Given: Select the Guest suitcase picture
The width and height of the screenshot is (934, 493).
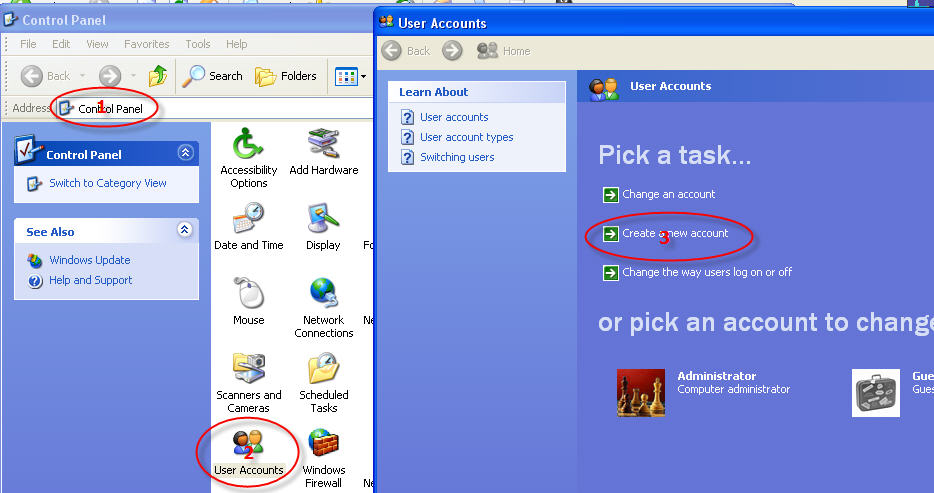Looking at the screenshot, I should click(x=876, y=392).
